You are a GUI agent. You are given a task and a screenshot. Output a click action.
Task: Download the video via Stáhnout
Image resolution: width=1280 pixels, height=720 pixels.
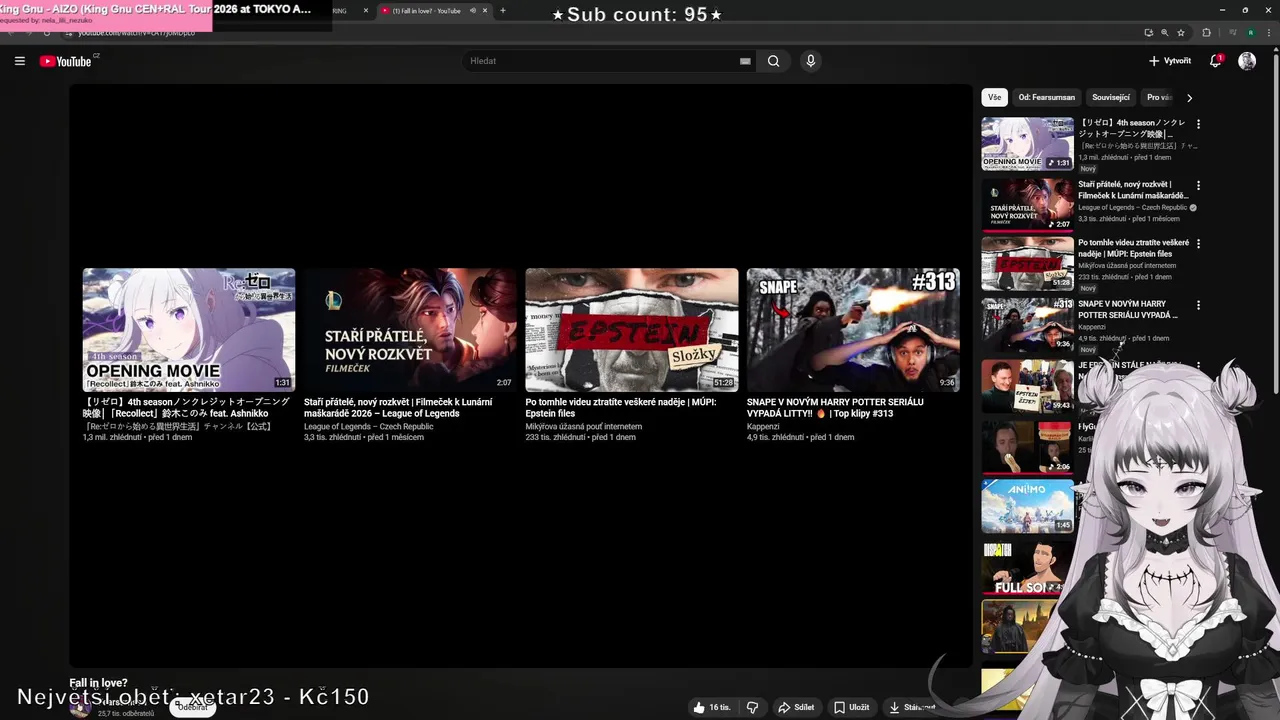click(x=912, y=707)
